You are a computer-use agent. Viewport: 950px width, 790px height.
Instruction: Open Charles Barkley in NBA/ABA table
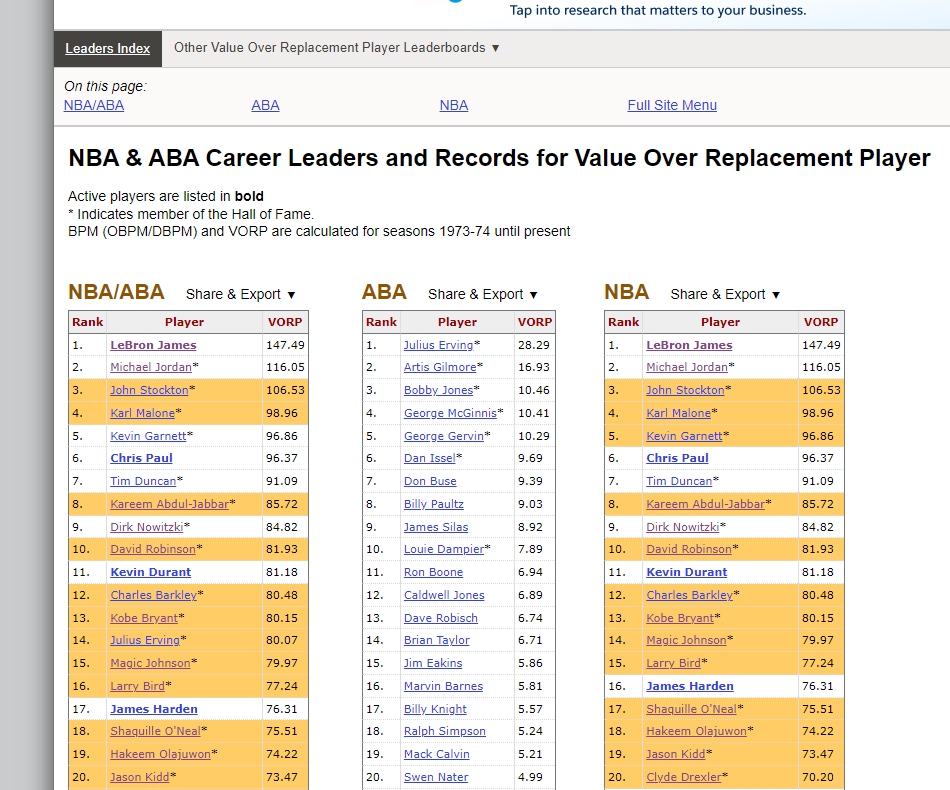[153, 596]
